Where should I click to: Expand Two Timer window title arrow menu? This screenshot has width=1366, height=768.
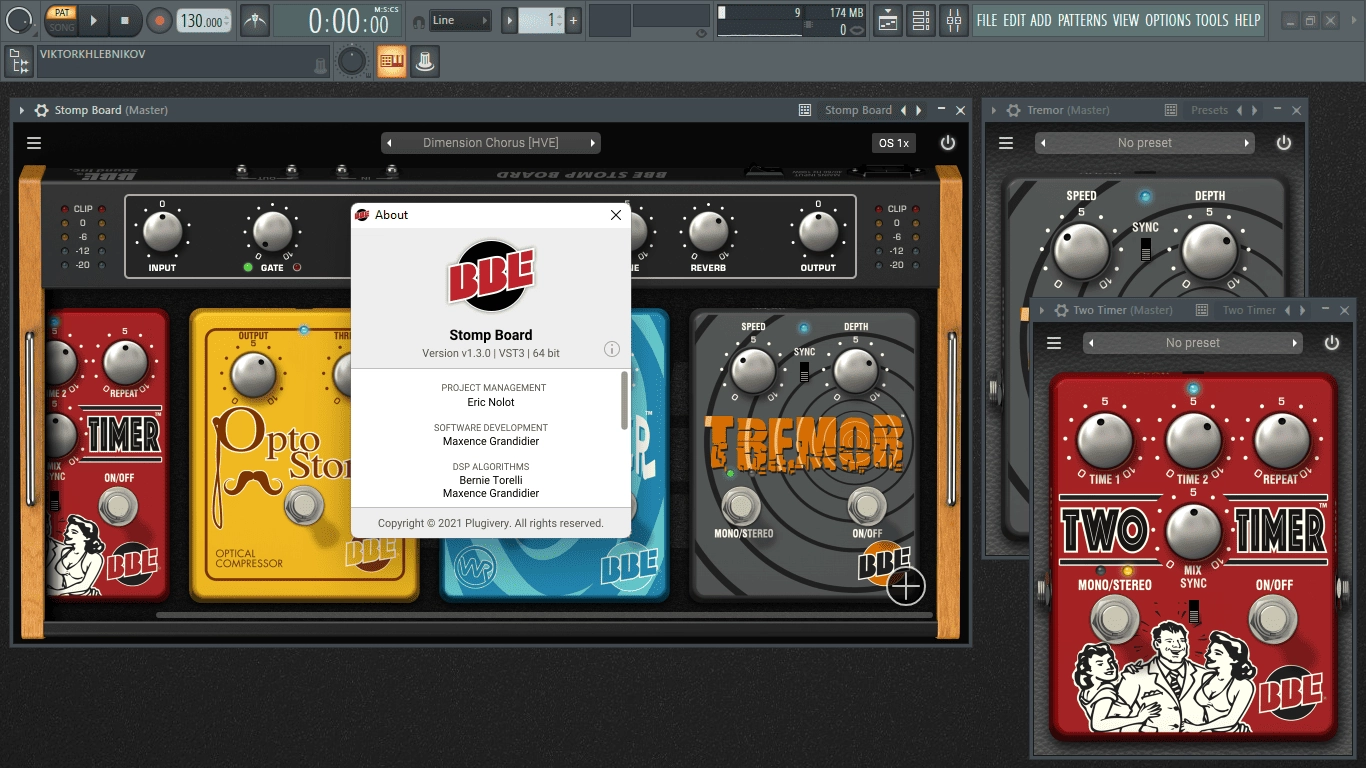coord(1042,310)
